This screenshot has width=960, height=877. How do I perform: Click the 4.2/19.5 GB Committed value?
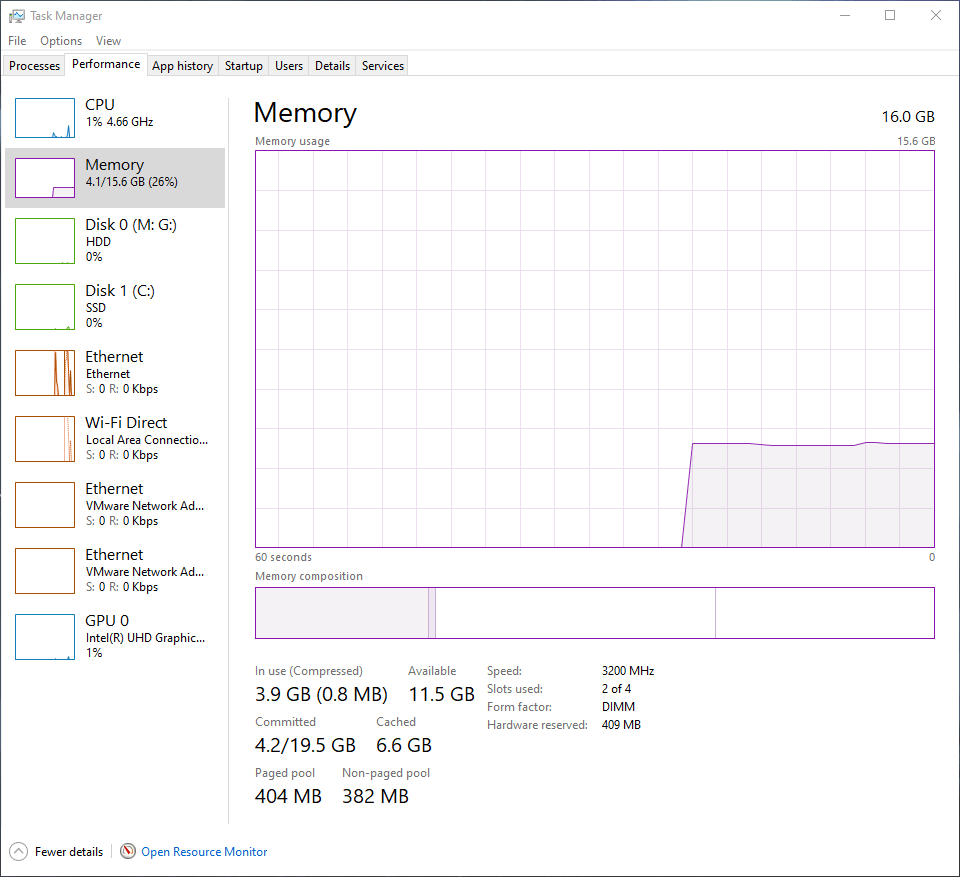click(x=305, y=745)
